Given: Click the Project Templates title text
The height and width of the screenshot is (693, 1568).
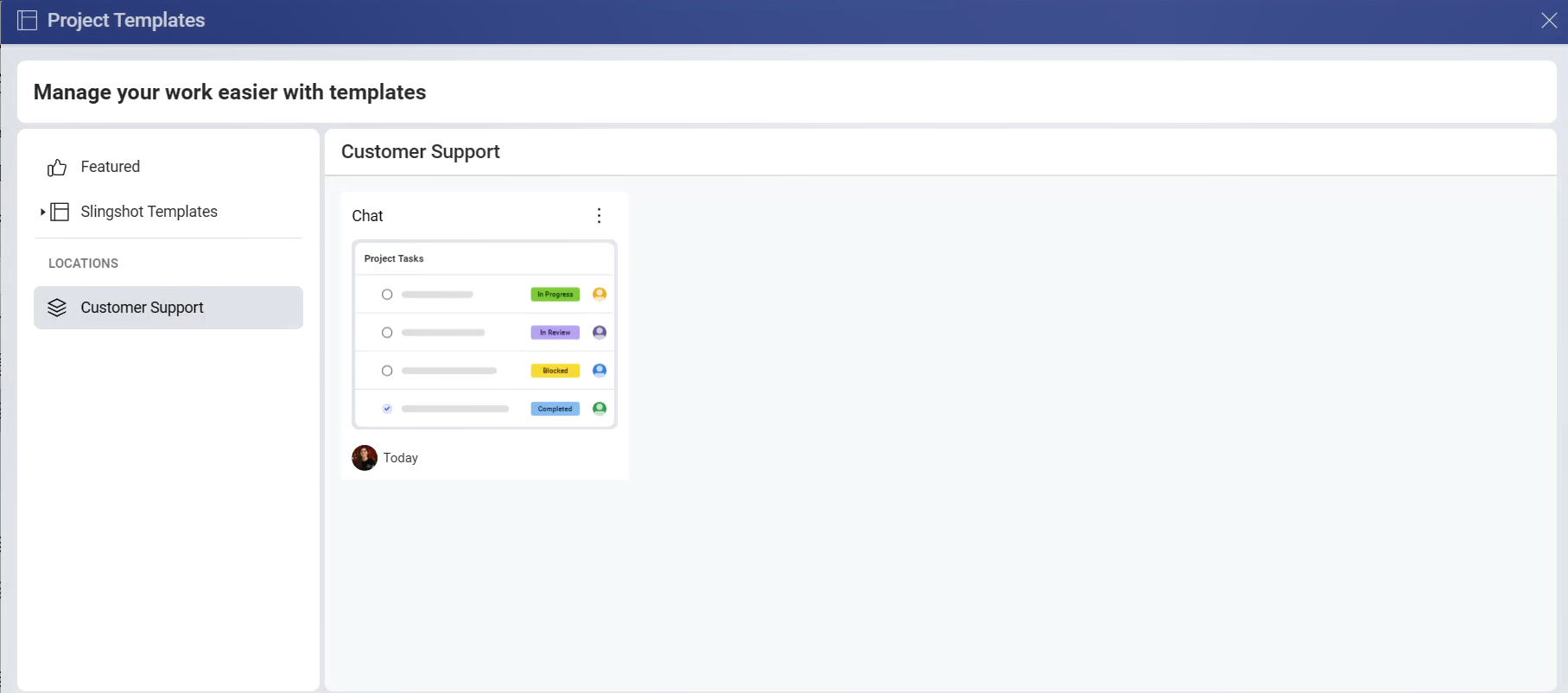Looking at the screenshot, I should [126, 21].
